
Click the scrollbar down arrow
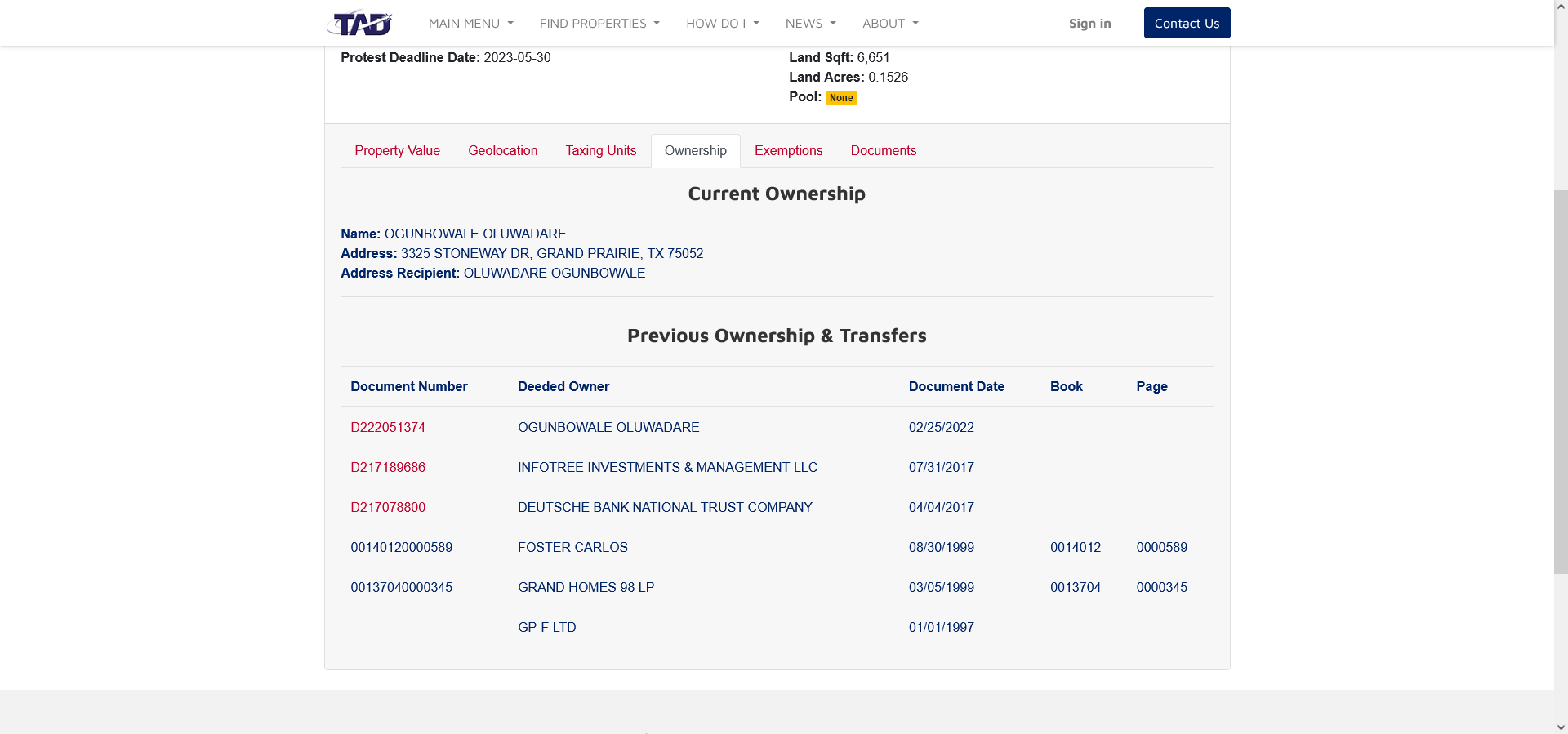(1561, 727)
